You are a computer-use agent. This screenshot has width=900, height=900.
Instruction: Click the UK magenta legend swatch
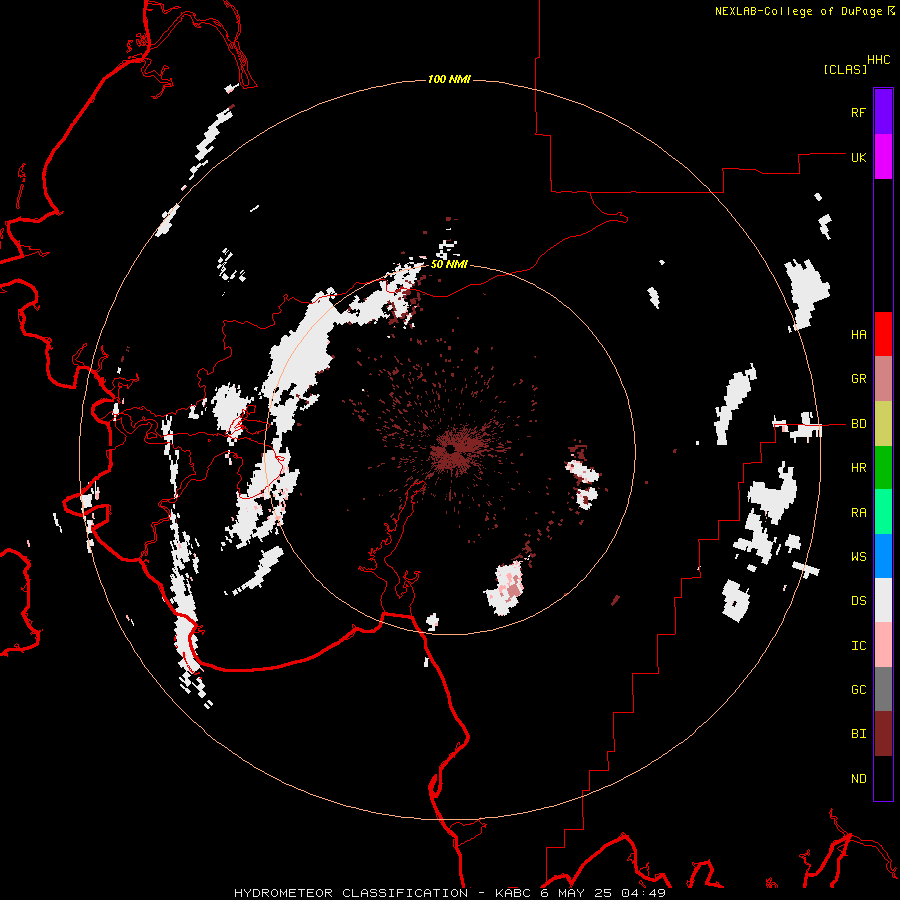tap(883, 157)
